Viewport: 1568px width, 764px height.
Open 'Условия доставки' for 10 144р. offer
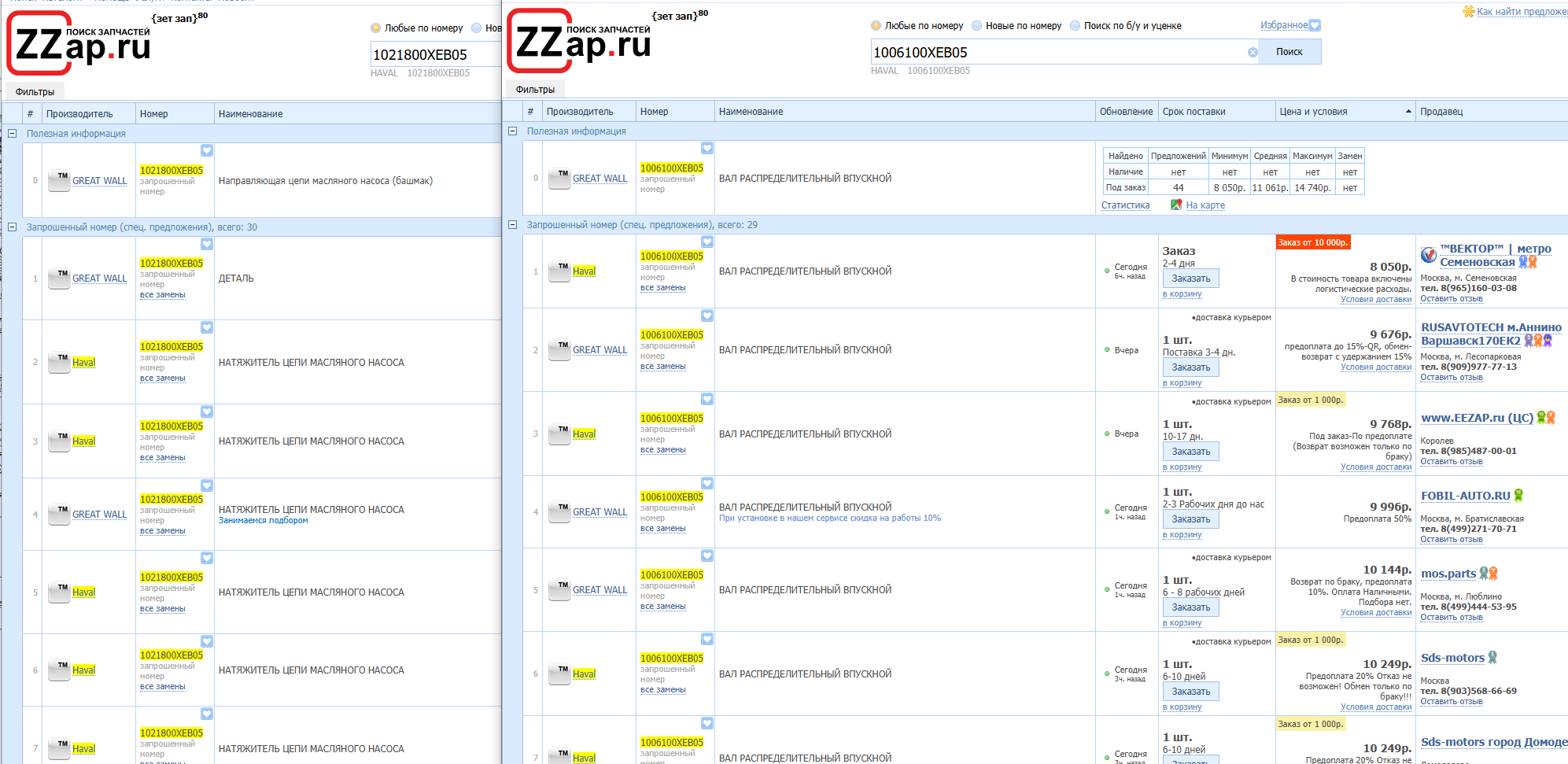point(1376,613)
